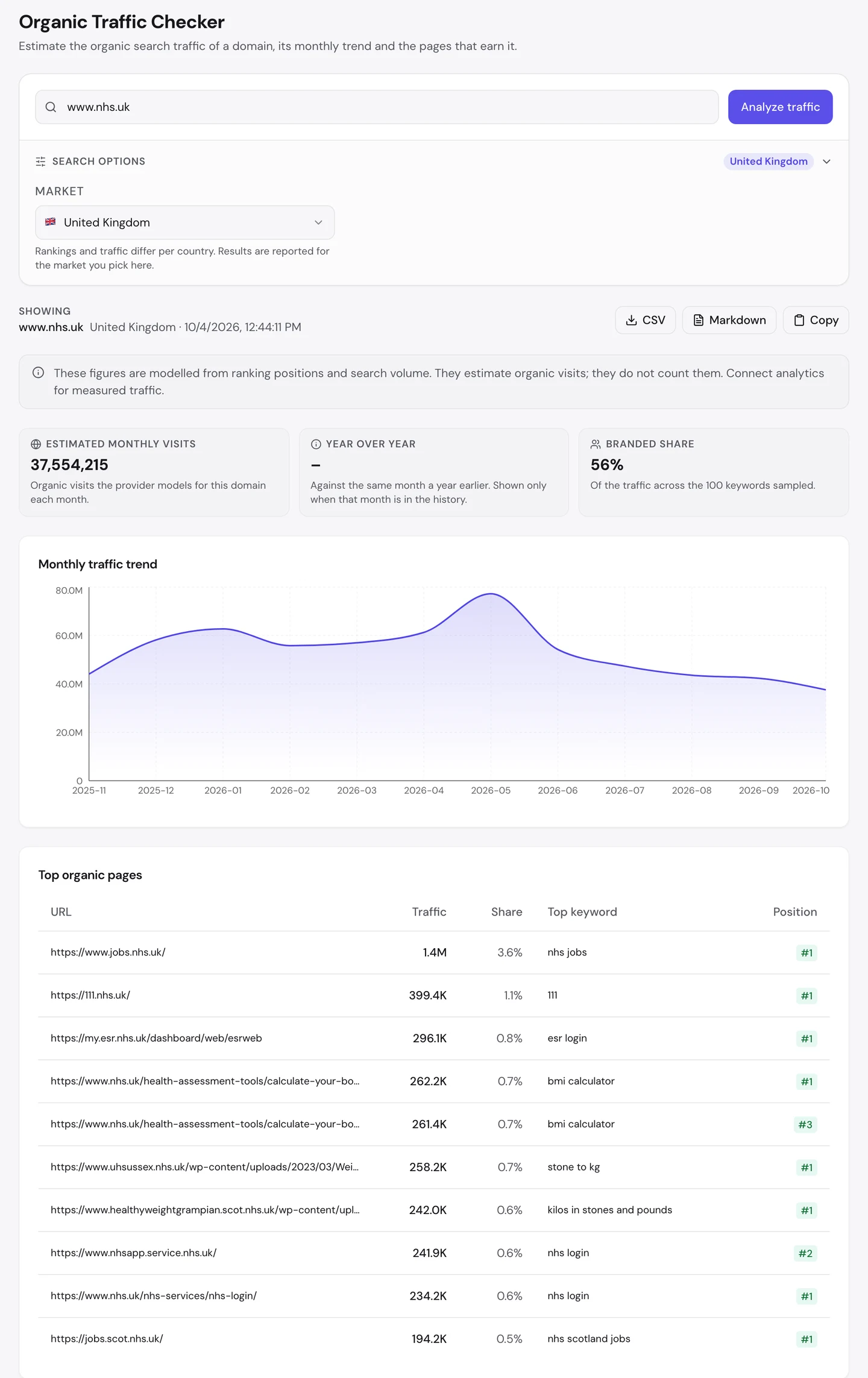
Task: Click the uhsussex.nhs.uk wp-content URL
Action: click(204, 1167)
